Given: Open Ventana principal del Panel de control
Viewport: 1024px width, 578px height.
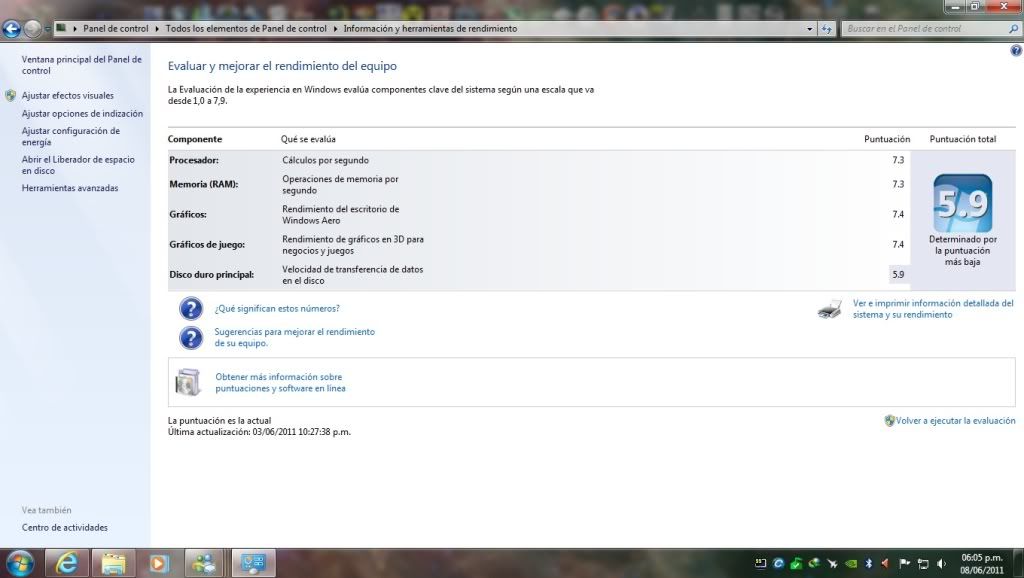Looking at the screenshot, I should point(82,65).
